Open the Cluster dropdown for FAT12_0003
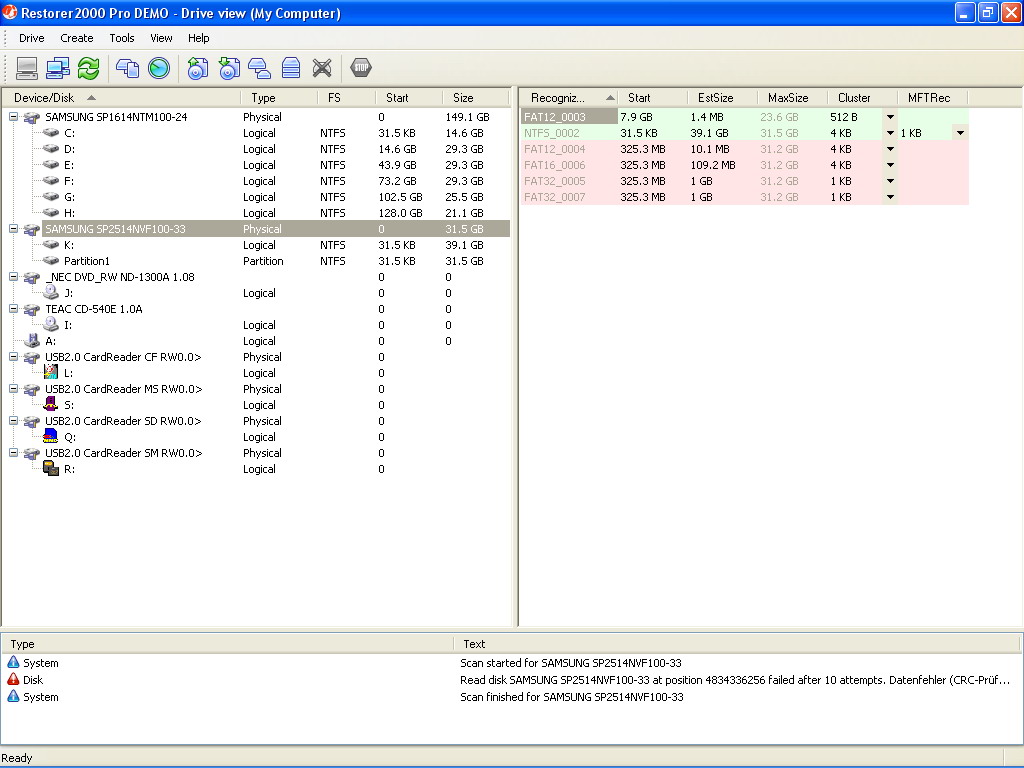 pos(890,117)
